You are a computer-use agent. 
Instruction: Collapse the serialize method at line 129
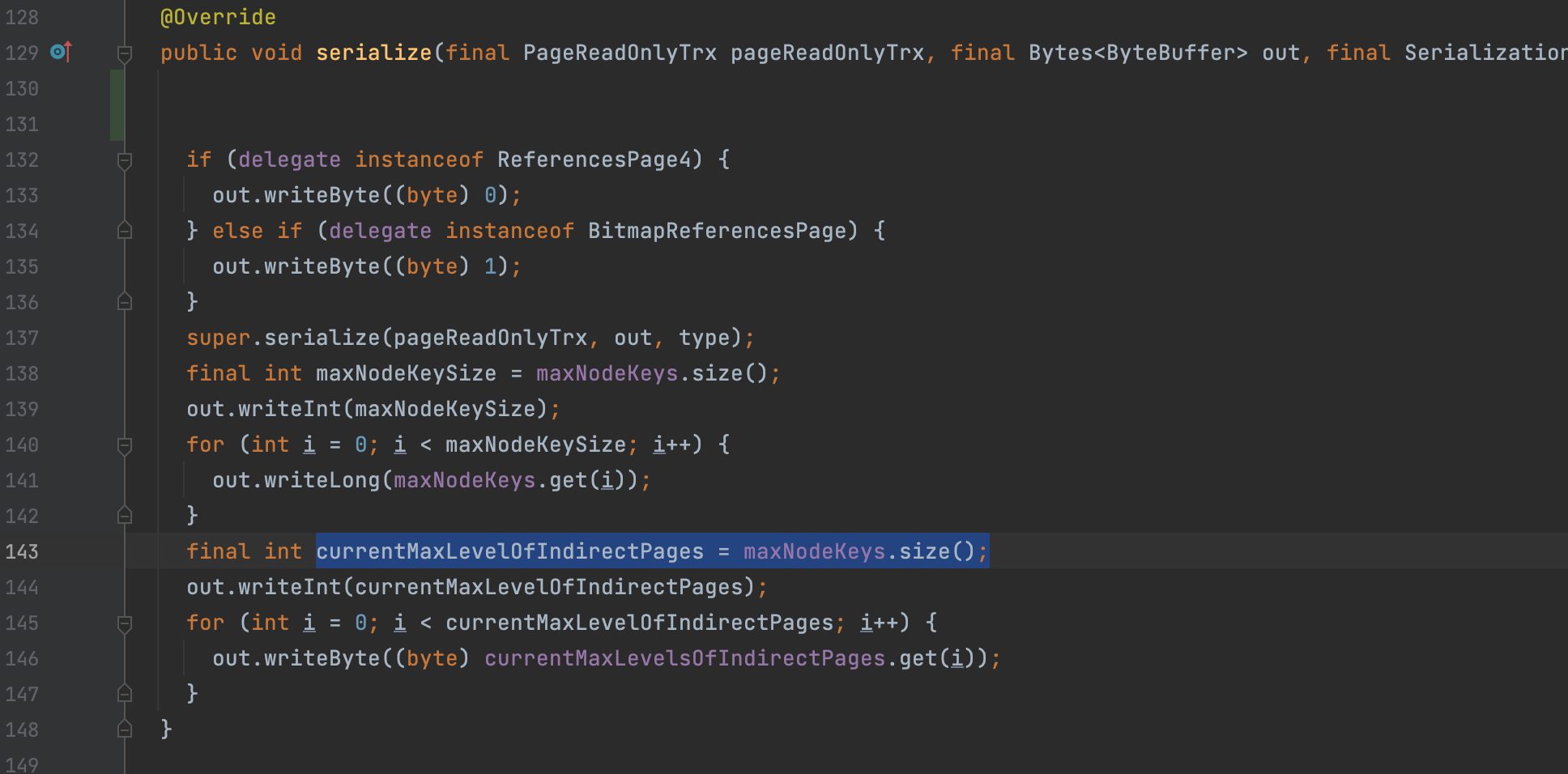(125, 53)
